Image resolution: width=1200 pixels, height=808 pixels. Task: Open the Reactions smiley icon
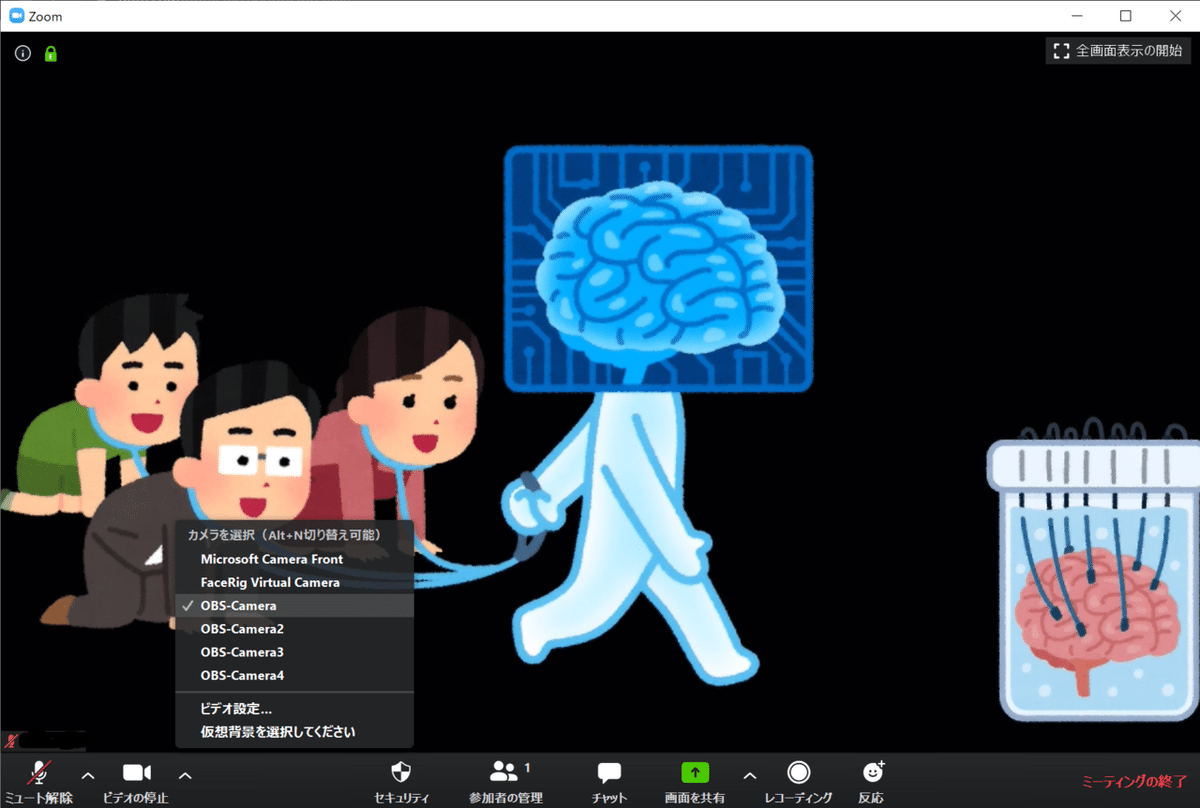point(873,772)
